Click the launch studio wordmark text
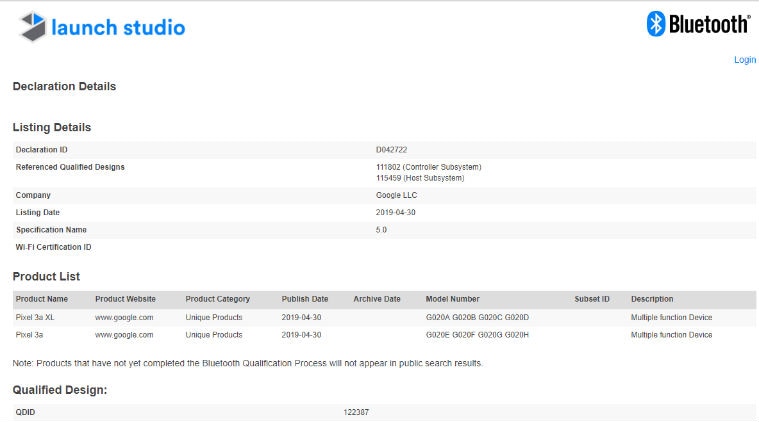This screenshot has height=422, width=759. click(x=119, y=28)
